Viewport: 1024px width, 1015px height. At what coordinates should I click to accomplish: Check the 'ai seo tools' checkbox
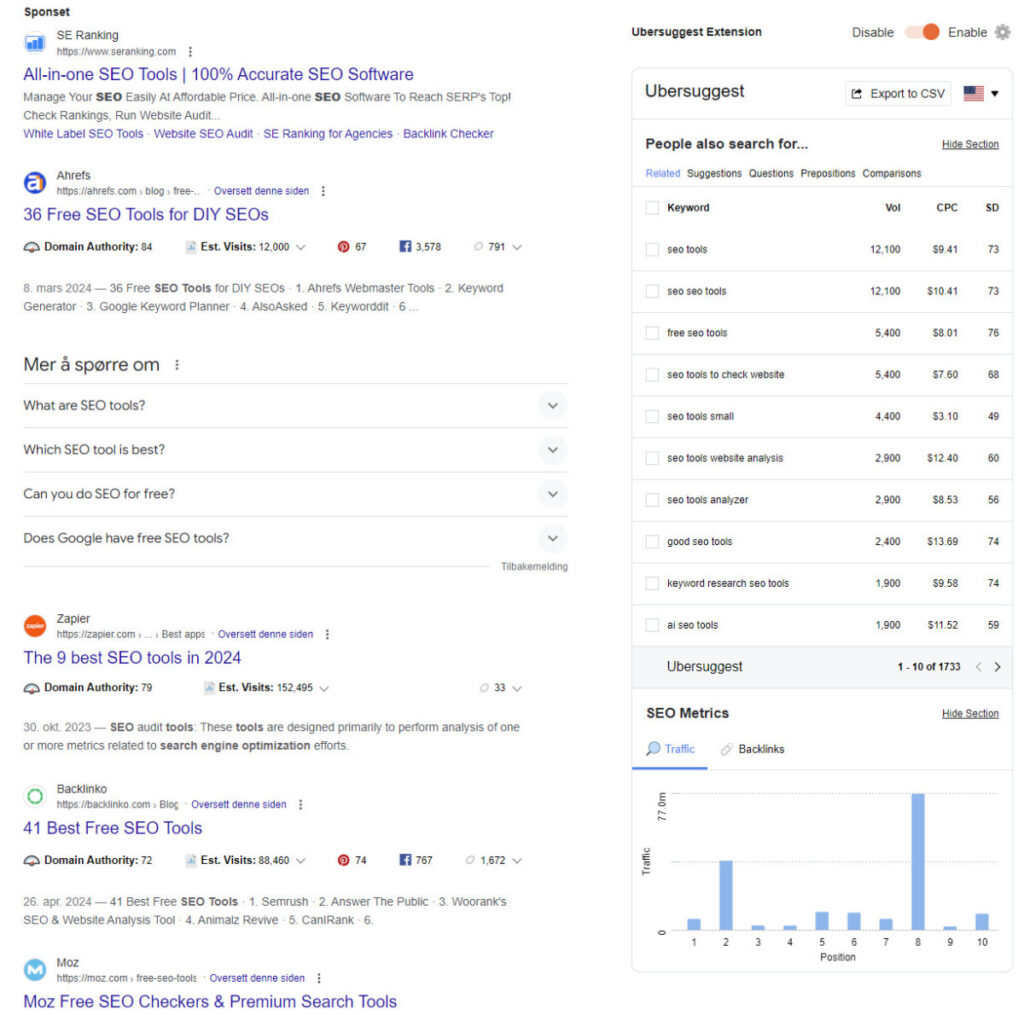coord(652,626)
